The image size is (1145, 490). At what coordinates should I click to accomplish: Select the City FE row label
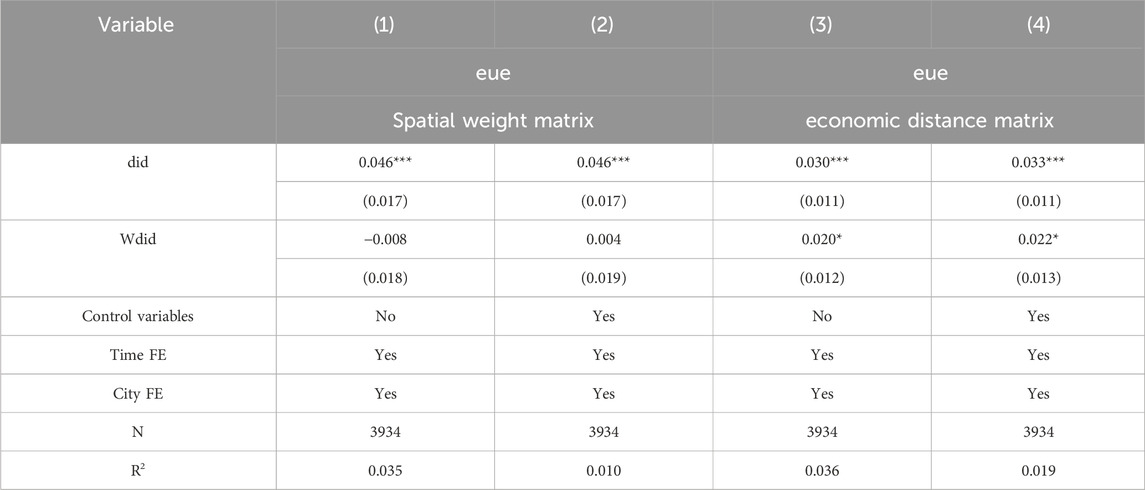point(136,392)
